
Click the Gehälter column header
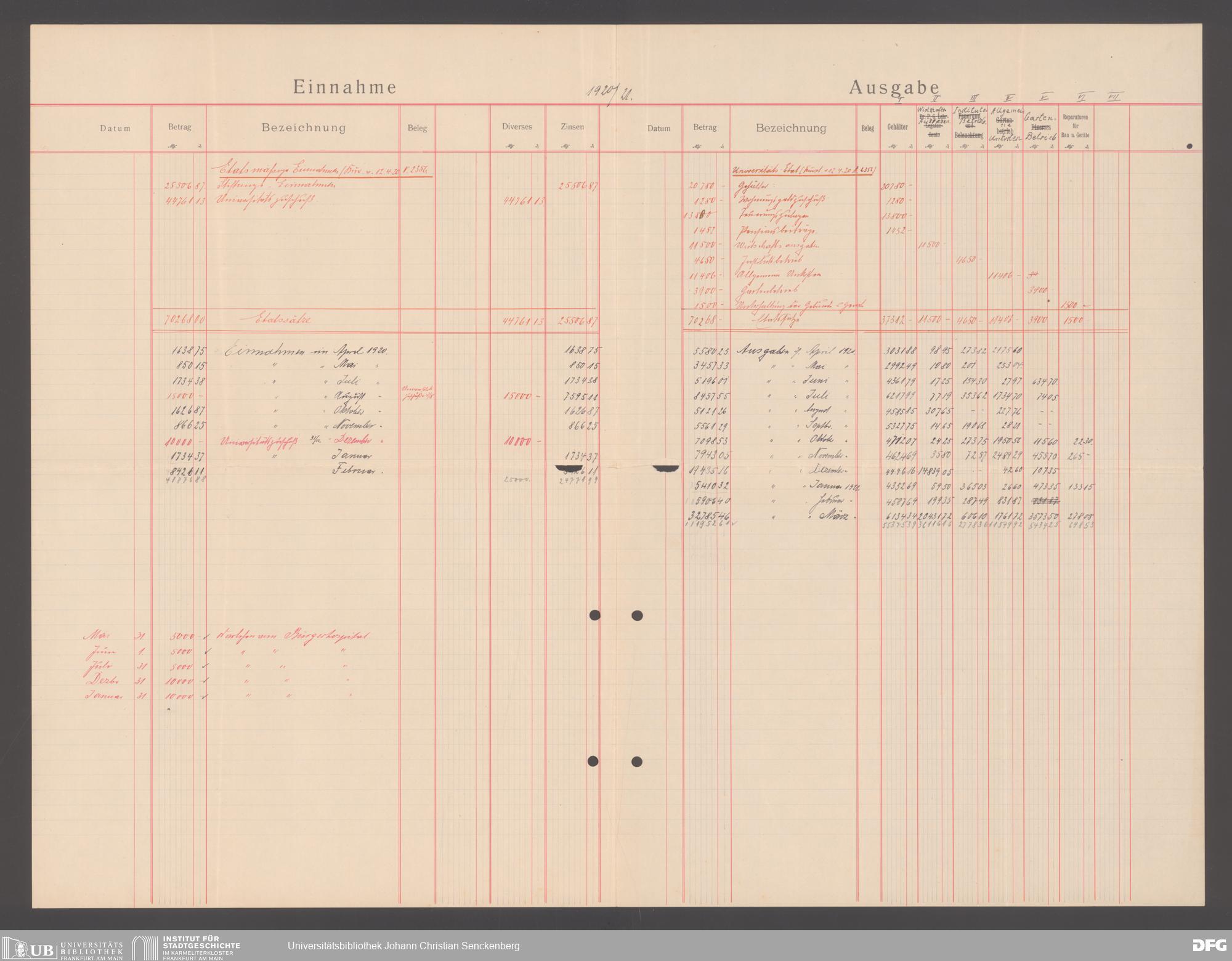[x=898, y=127]
